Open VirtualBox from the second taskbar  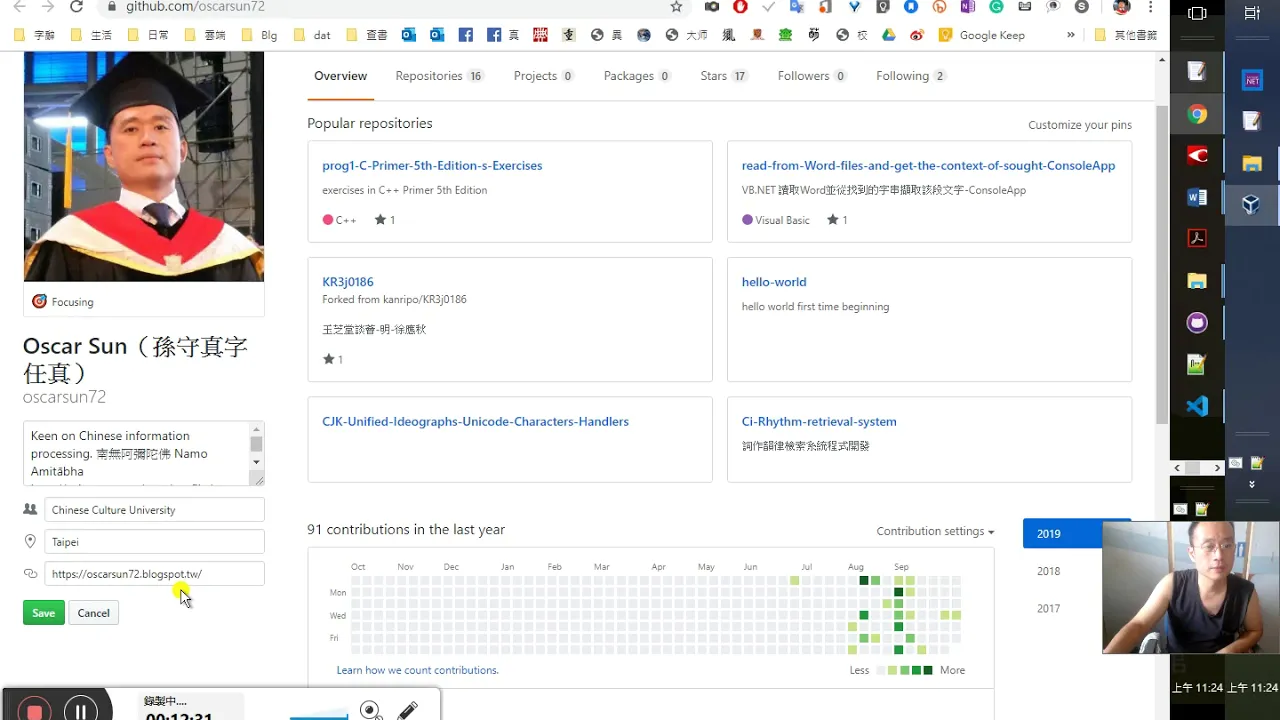[1251, 205]
